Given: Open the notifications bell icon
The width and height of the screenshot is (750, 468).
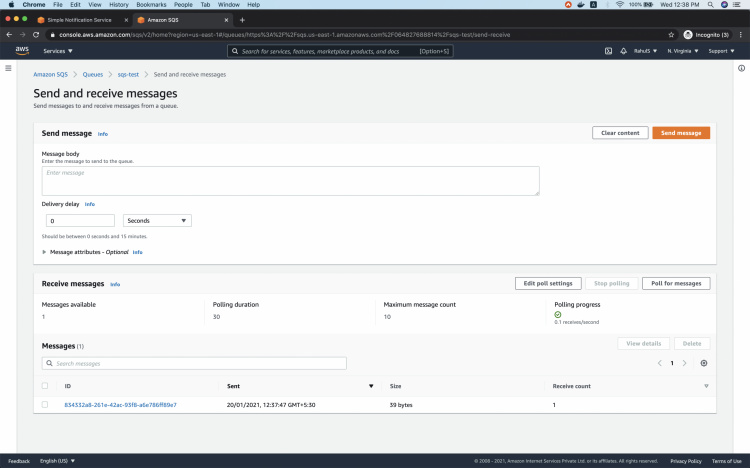Looking at the screenshot, I should [x=623, y=51].
